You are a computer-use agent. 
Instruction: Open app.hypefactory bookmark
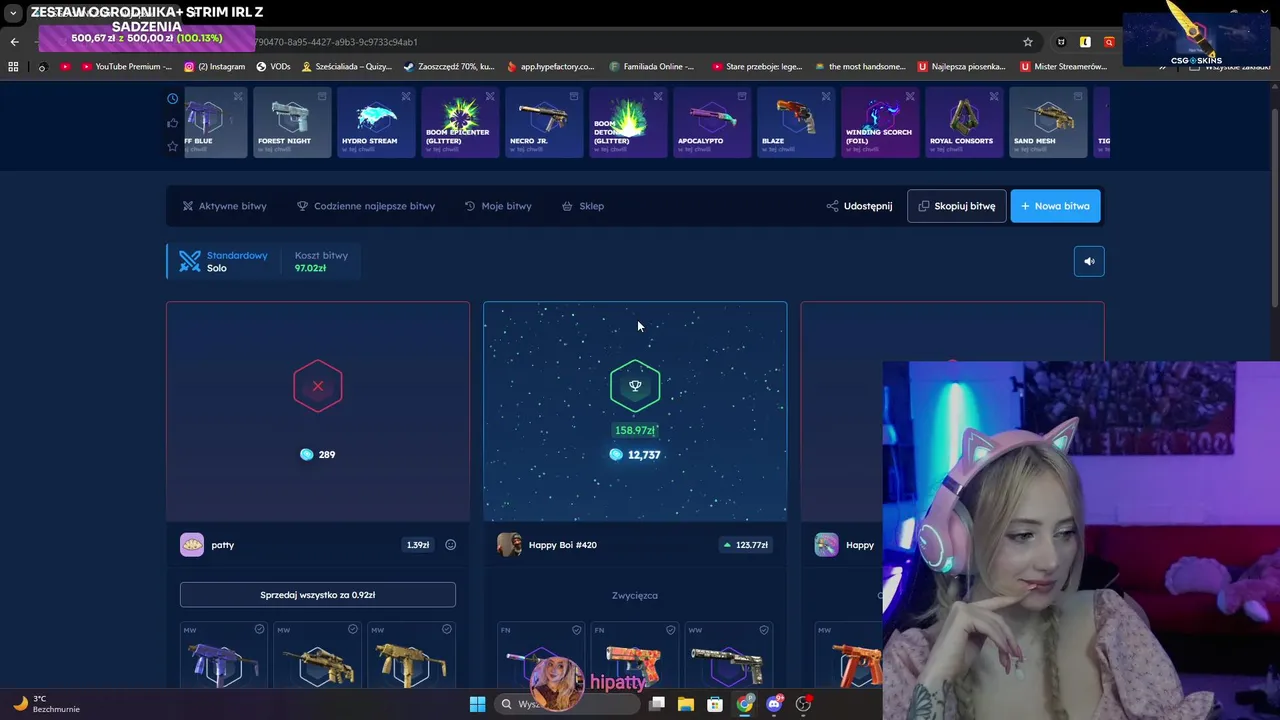tap(550, 67)
